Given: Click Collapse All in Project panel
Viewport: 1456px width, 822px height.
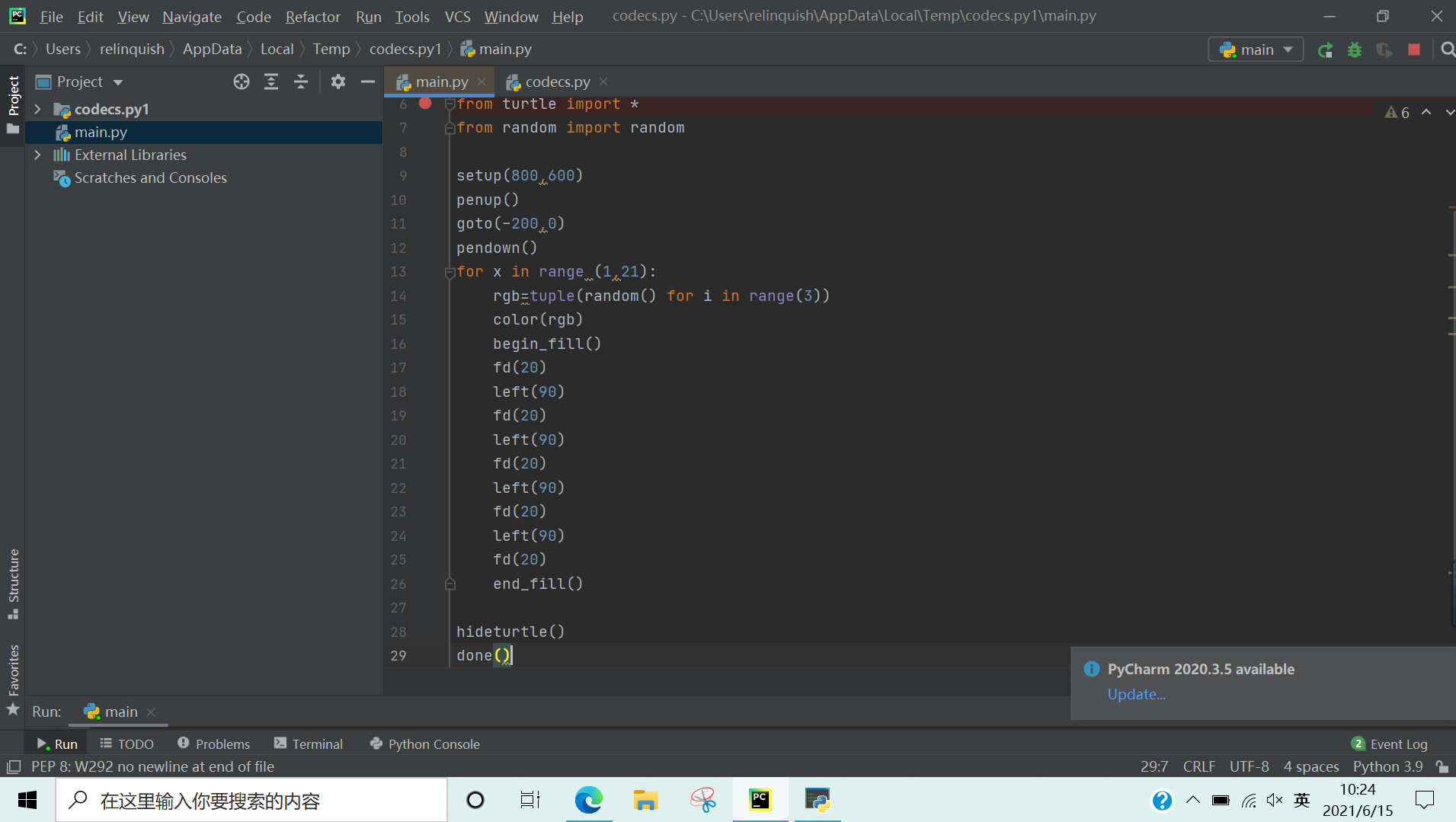Looking at the screenshot, I should tap(301, 82).
